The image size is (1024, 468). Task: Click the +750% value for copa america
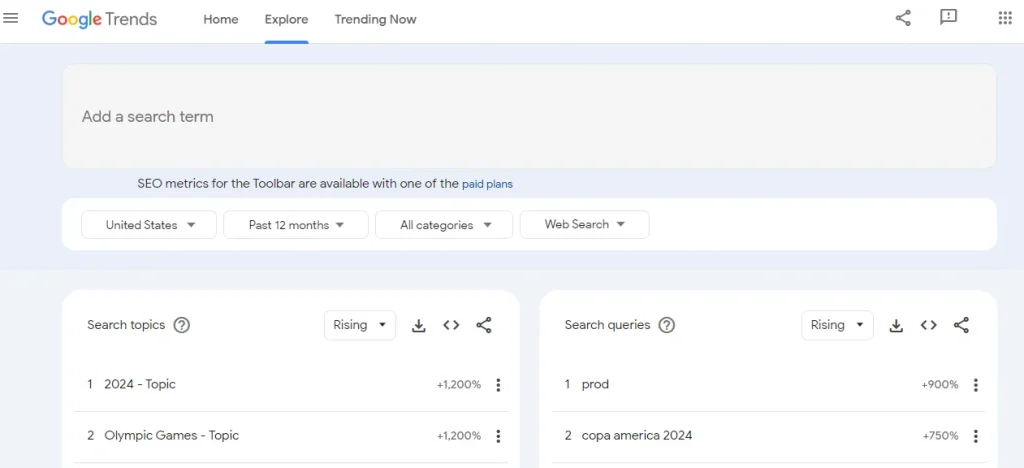point(940,436)
